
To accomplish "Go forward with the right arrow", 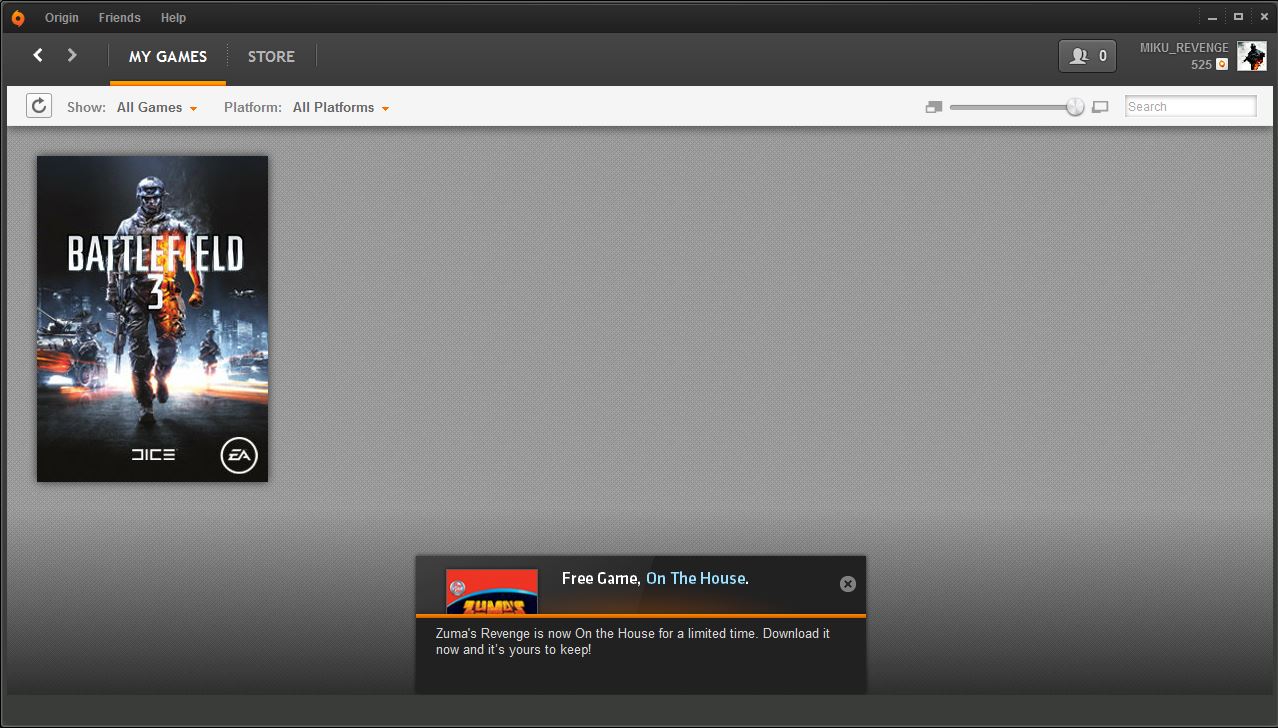I will point(72,55).
